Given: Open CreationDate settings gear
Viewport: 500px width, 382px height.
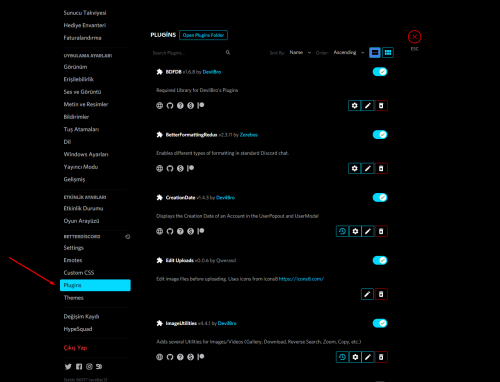Looking at the screenshot, I should (355, 231).
